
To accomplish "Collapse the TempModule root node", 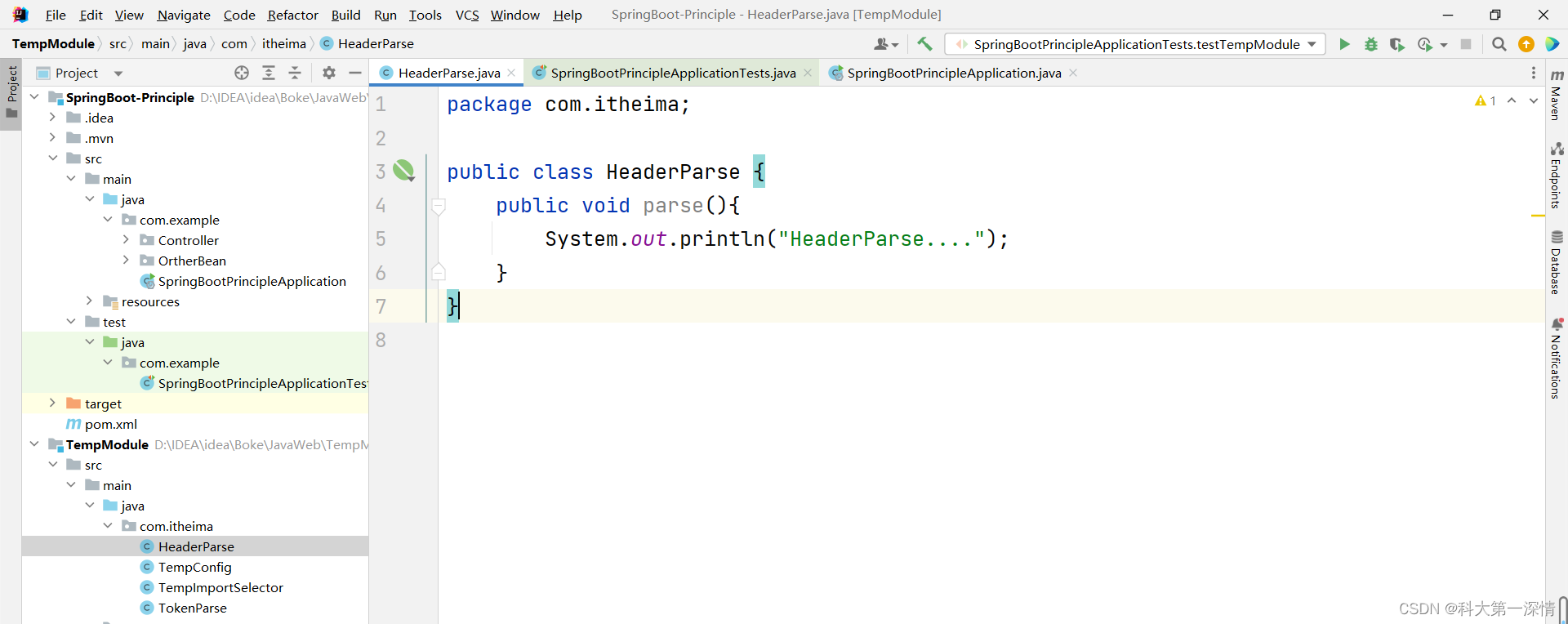I will [x=34, y=444].
